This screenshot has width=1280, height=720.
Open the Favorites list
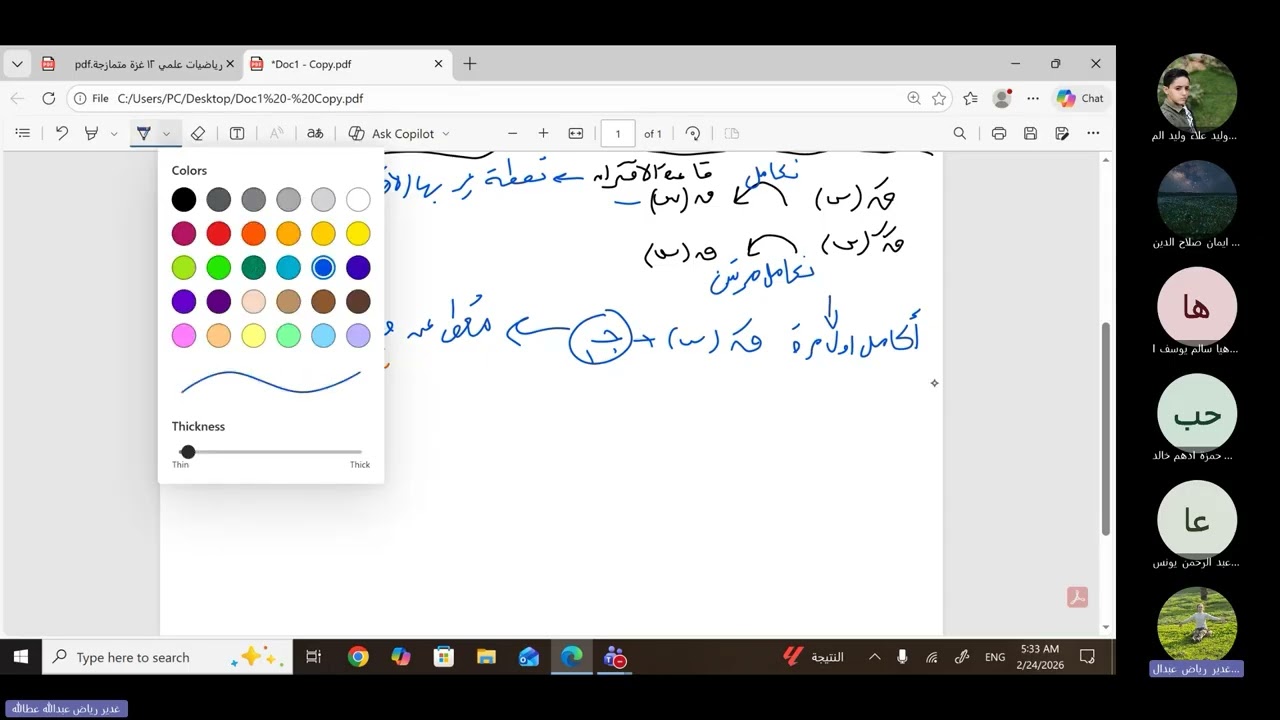pyautogui.click(x=970, y=98)
